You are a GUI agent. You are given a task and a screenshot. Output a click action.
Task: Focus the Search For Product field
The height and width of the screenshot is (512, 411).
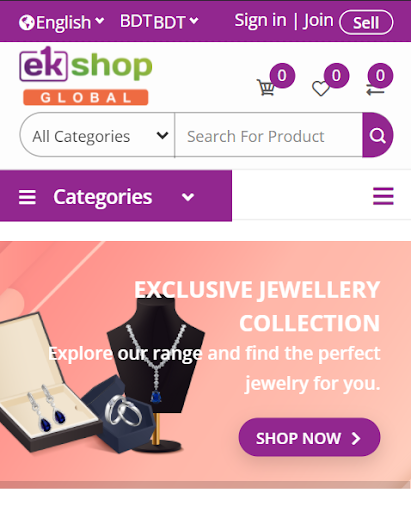point(269,135)
